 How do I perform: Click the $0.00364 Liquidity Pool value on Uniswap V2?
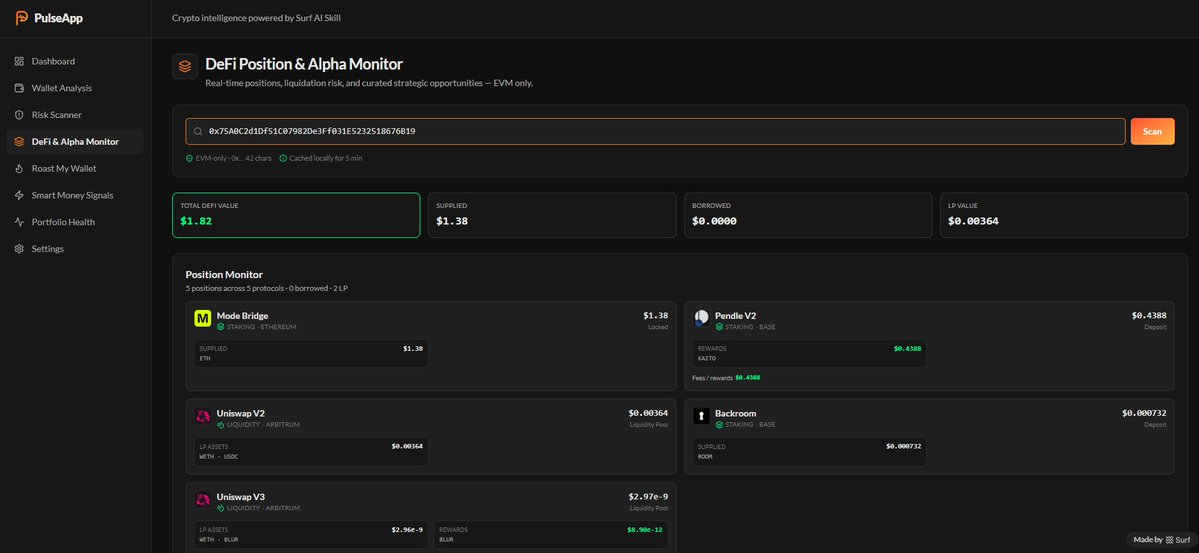tap(648, 413)
